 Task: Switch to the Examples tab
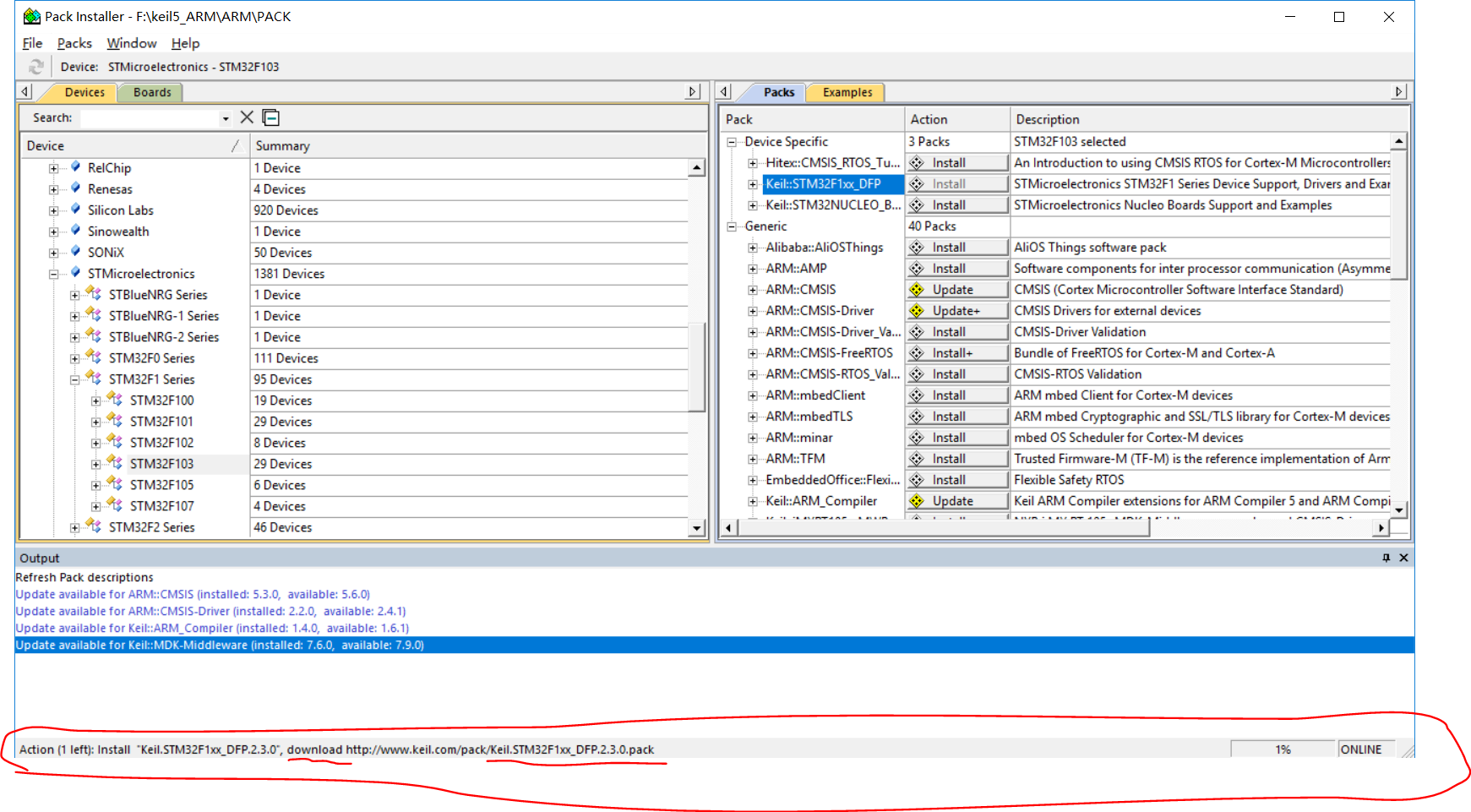pos(847,92)
